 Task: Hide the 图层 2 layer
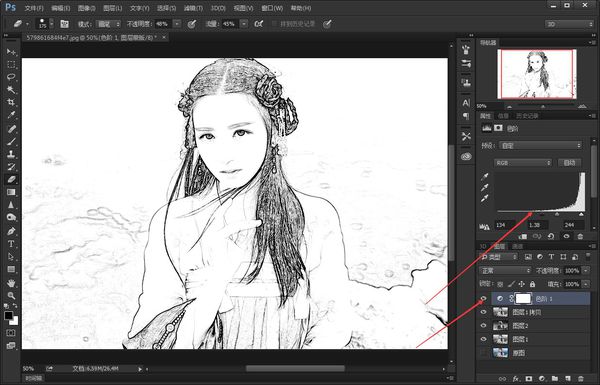click(x=484, y=326)
